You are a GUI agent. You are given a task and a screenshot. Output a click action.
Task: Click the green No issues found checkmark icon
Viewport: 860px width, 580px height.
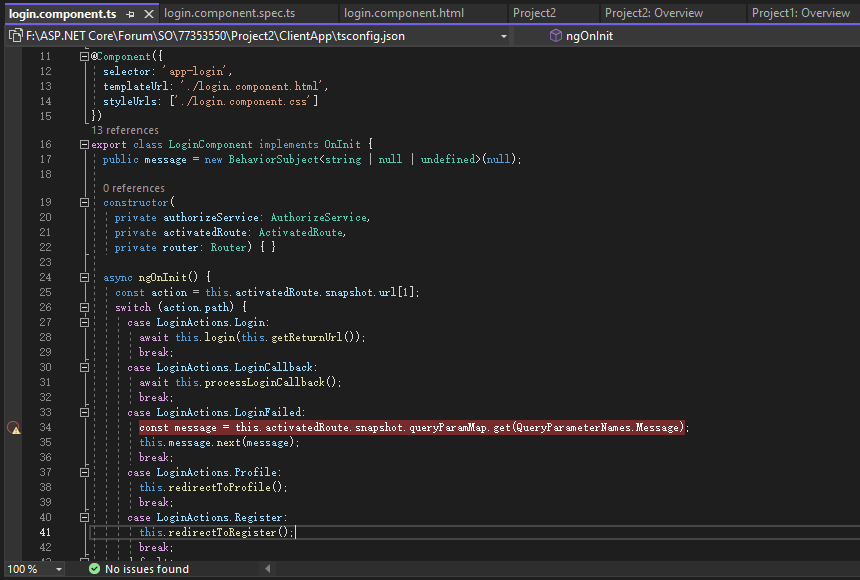point(94,569)
